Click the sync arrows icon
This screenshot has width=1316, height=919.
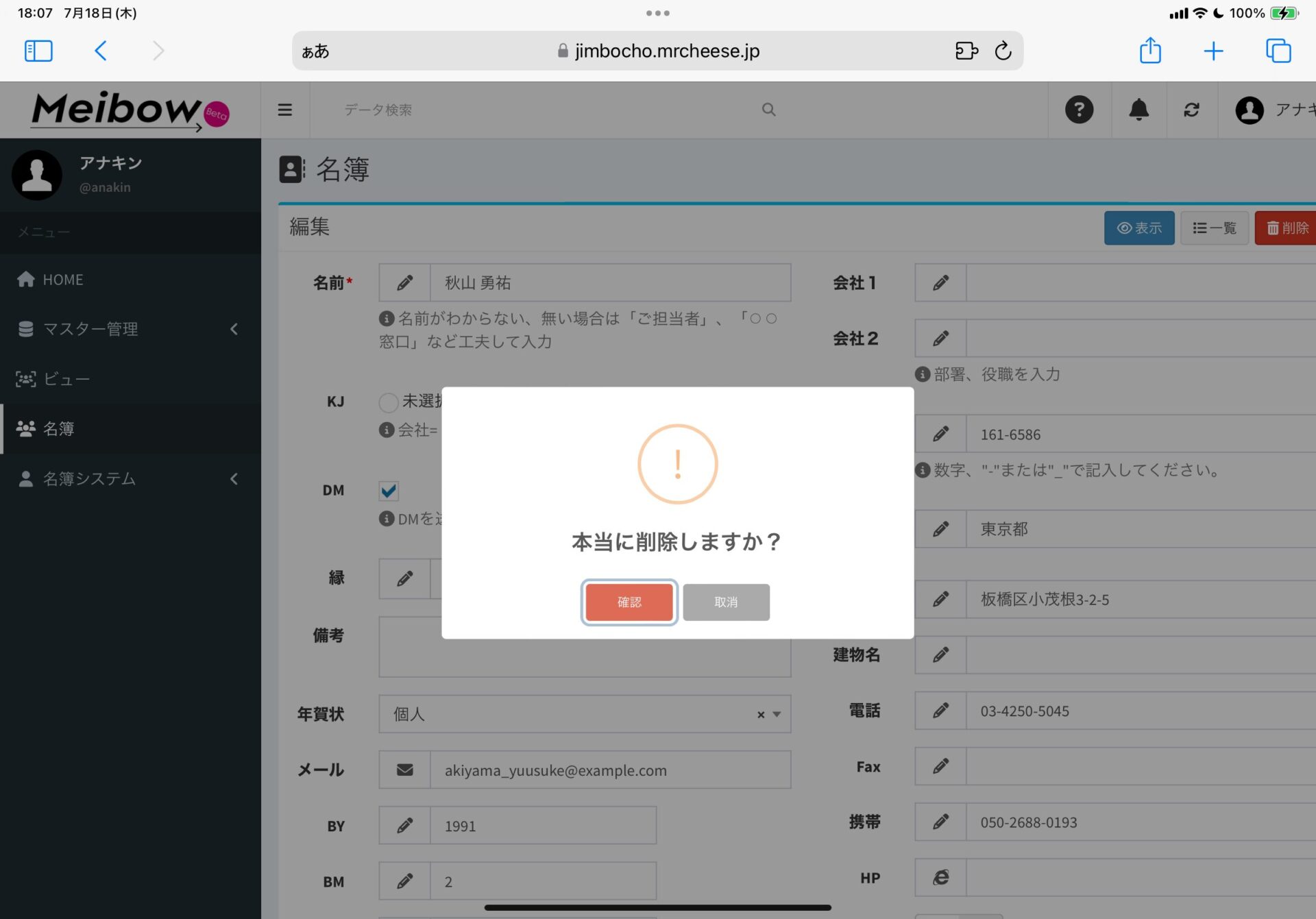point(1192,110)
